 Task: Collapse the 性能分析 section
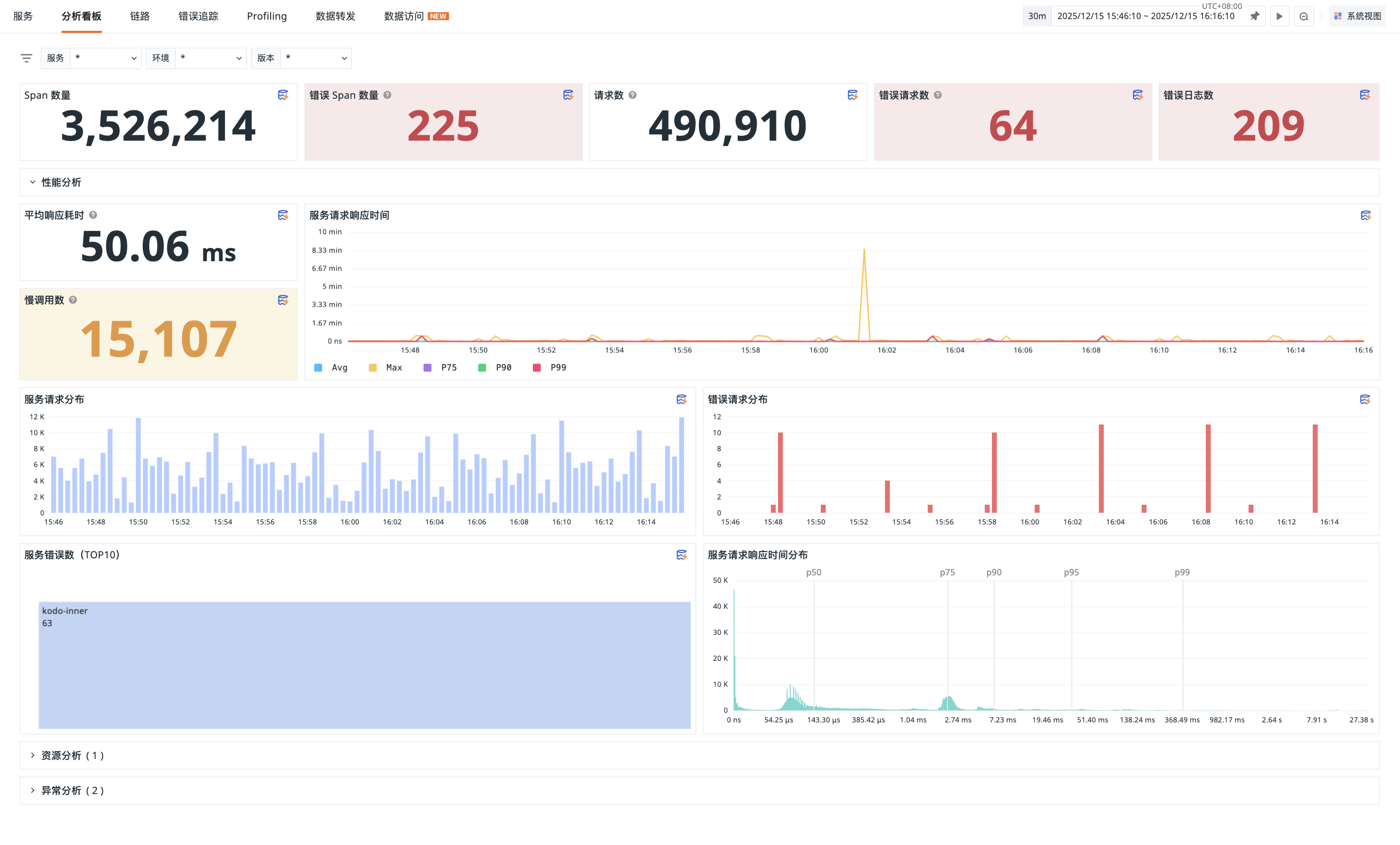55,183
